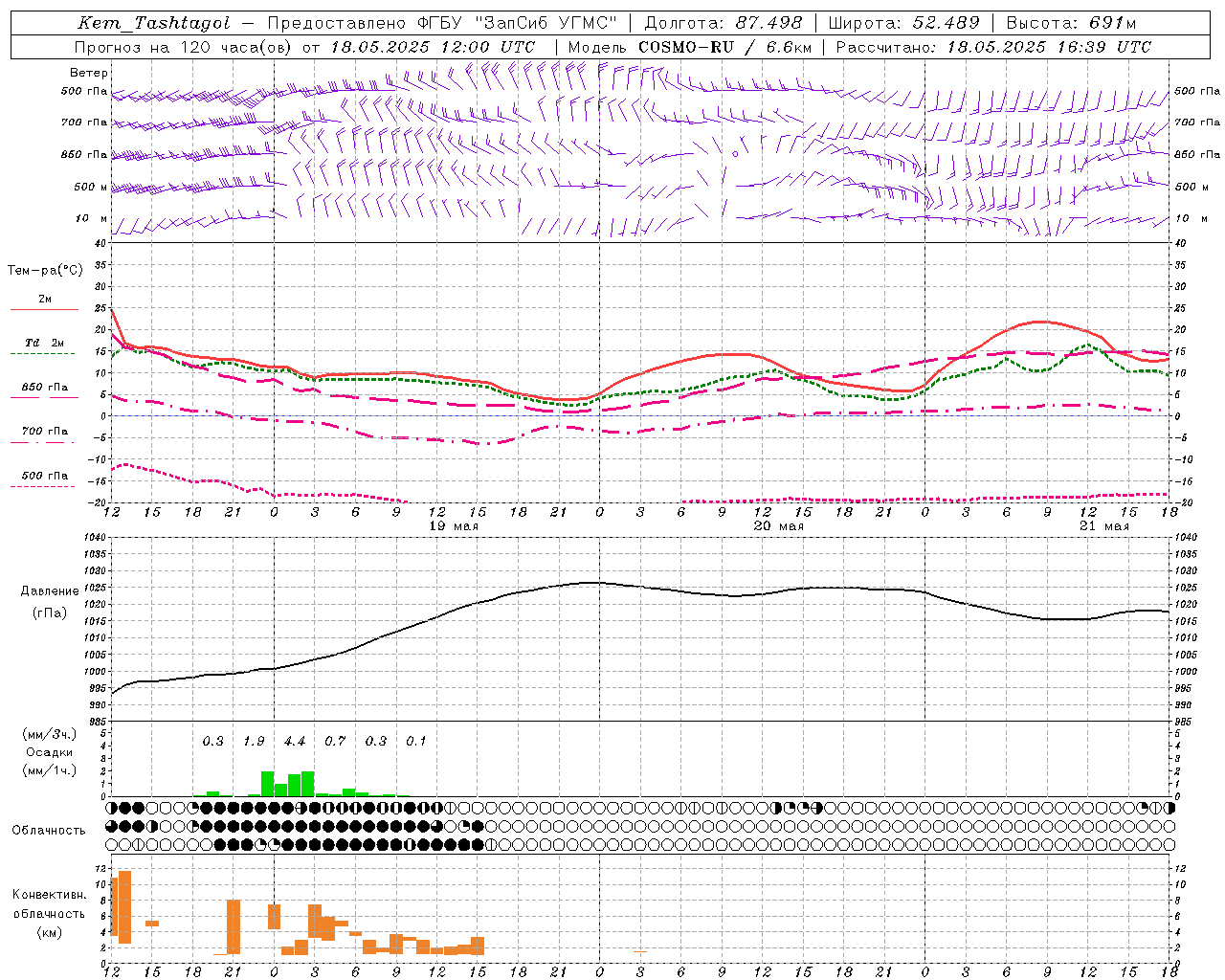The width and height of the screenshot is (1225, 980).
Task: Select the provider text ФГБУ "ЗапСиб УГМС"
Action: point(518,23)
